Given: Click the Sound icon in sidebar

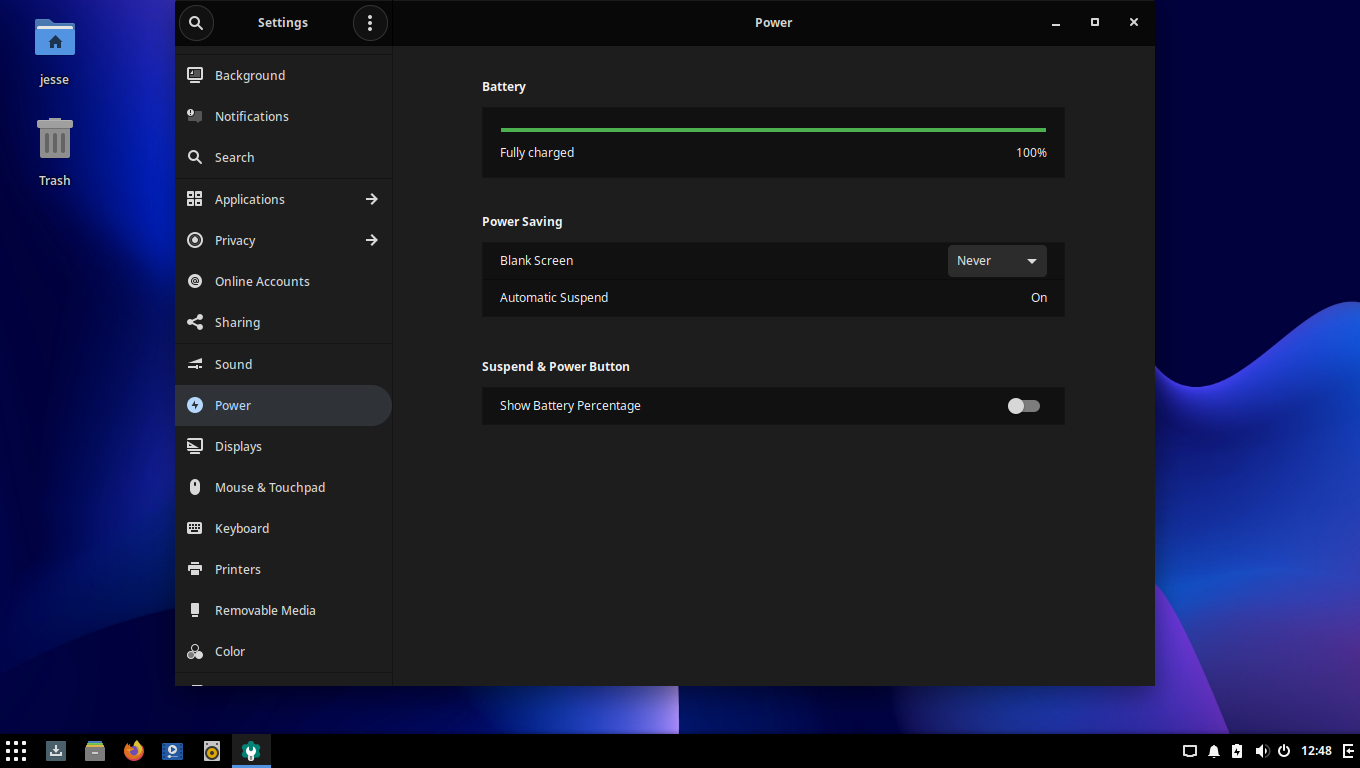Looking at the screenshot, I should pos(195,364).
